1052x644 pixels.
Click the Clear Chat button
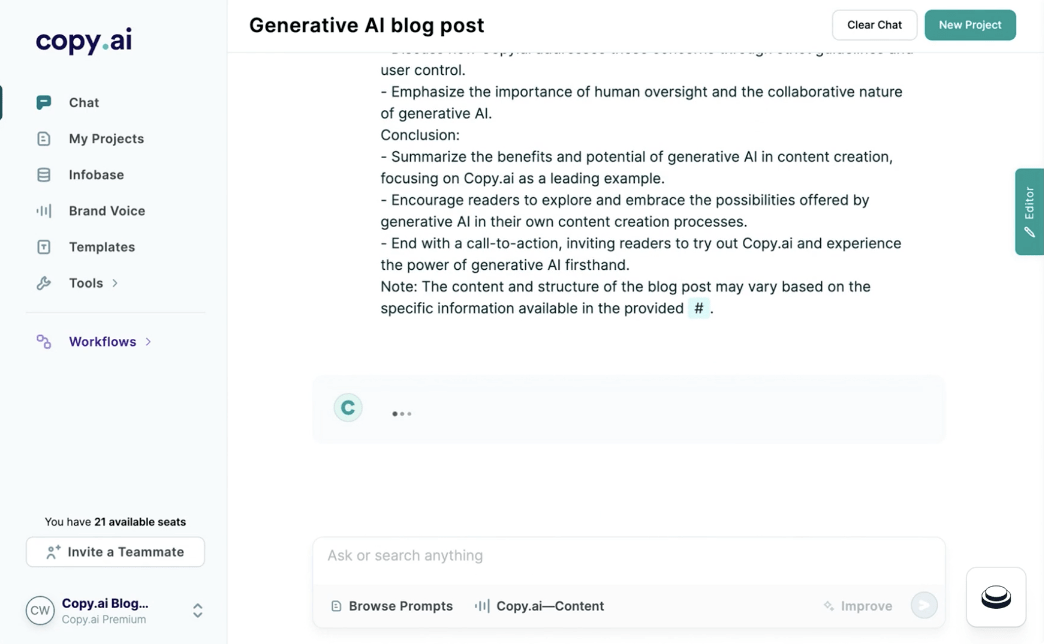[x=874, y=25]
